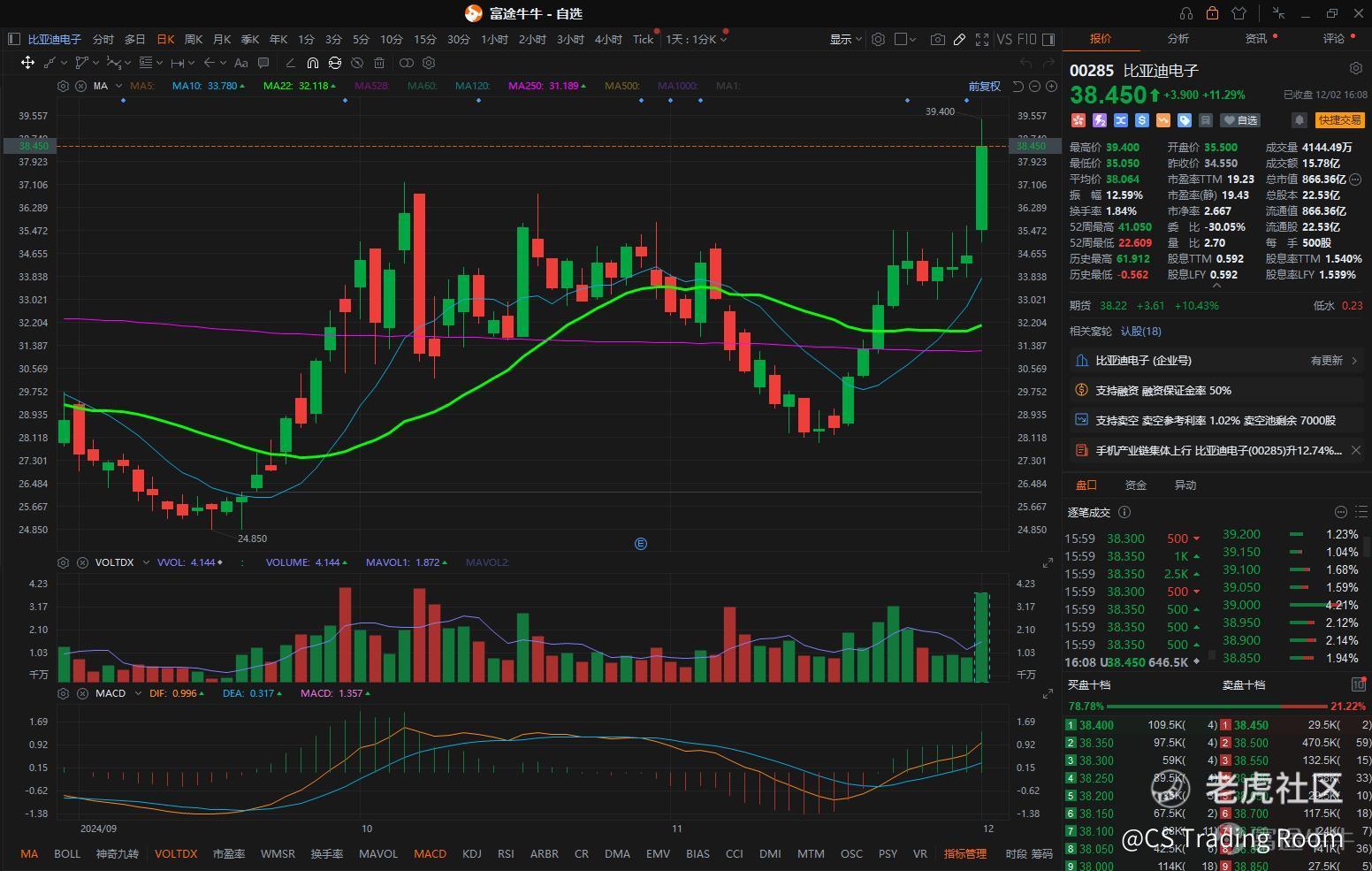Switch to 分时 intraday chart
This screenshot has height=871, width=1372.
103,39
